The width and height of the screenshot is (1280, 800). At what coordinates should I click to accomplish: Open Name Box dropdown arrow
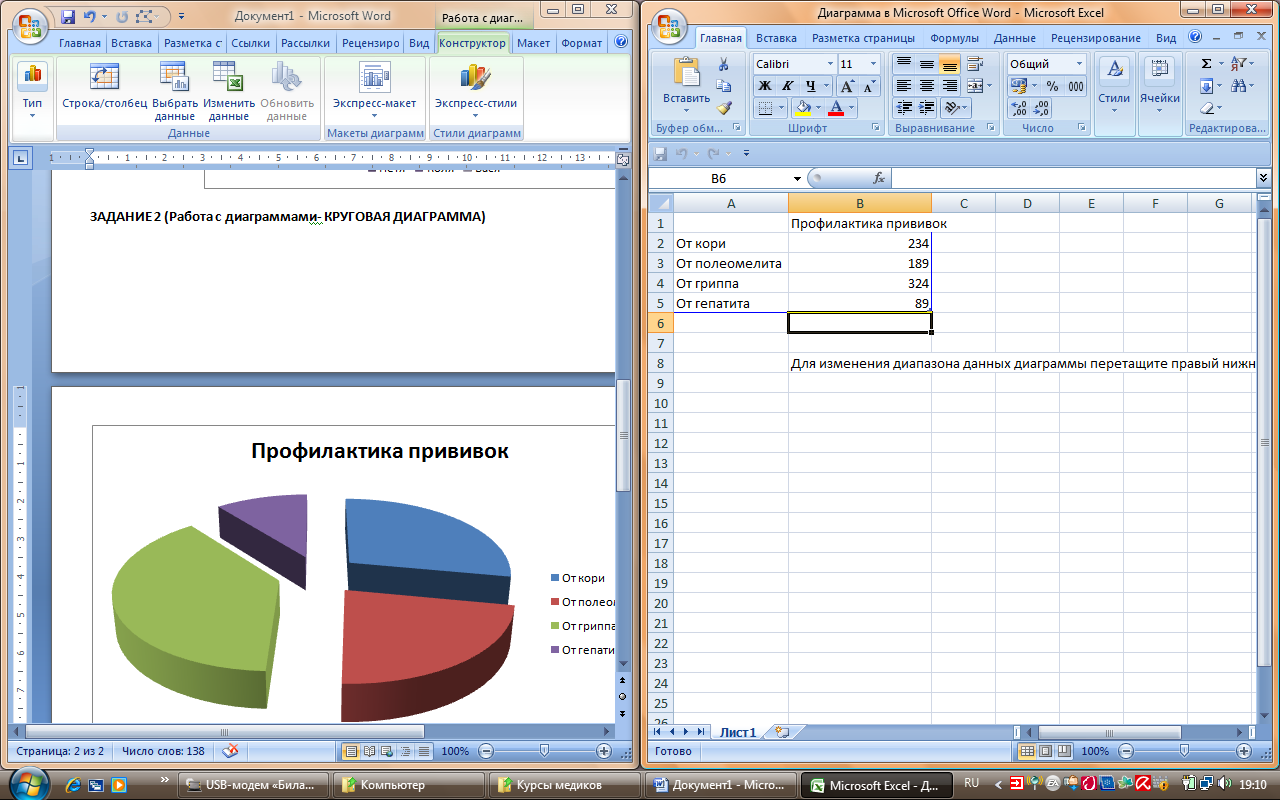click(x=797, y=179)
